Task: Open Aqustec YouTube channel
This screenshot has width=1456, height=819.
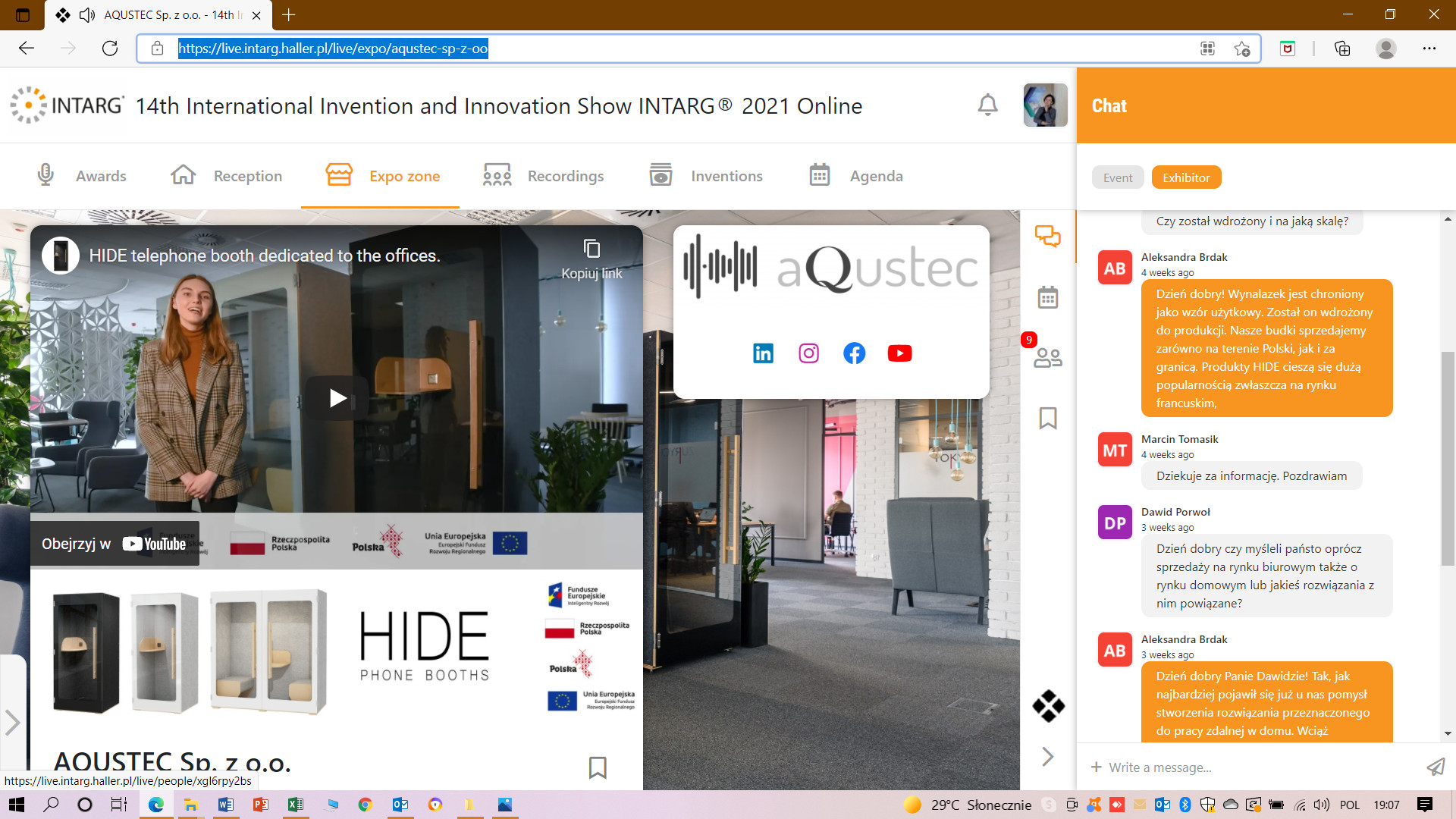Action: pyautogui.click(x=899, y=353)
